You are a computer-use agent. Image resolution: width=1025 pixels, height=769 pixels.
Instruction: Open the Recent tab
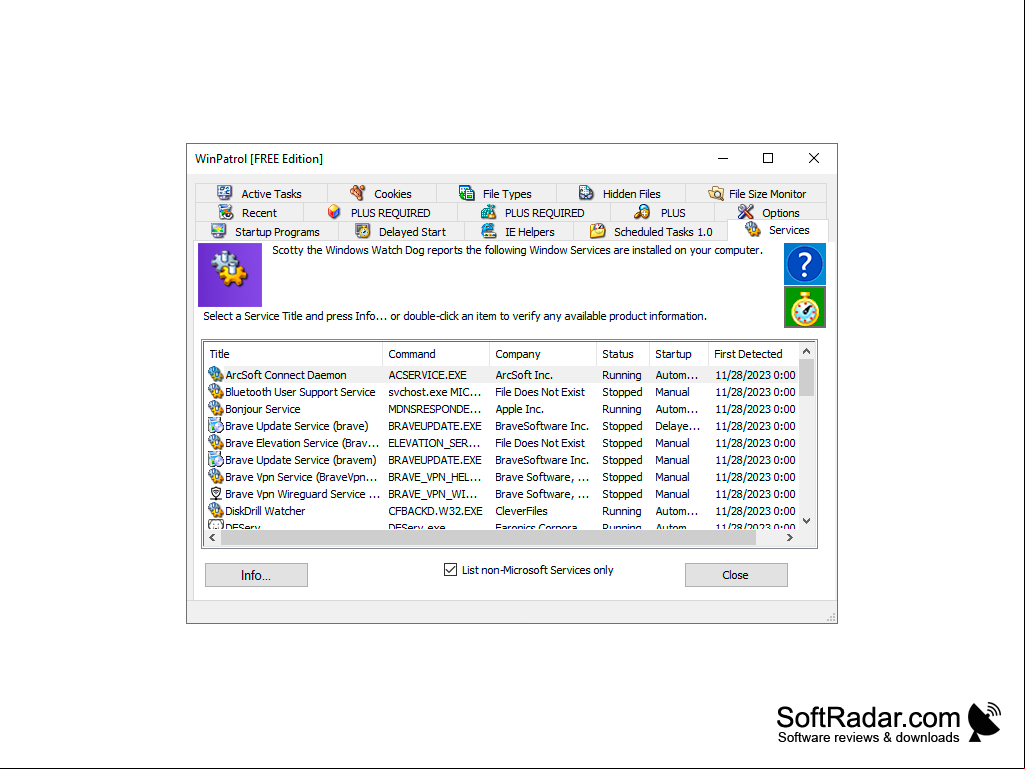[x=249, y=213]
